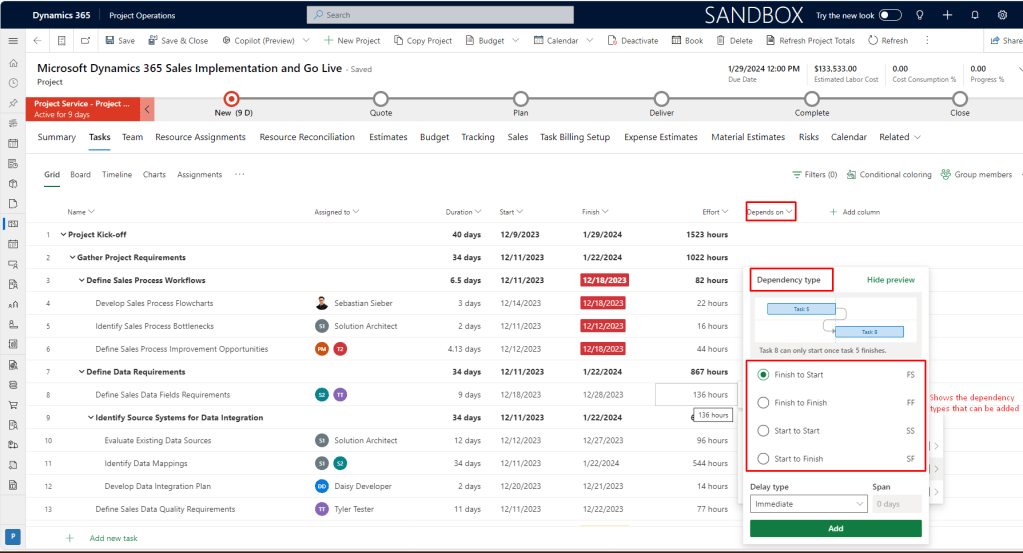
Task: Collapse the Define Sales Process Workflows task
Action: click(x=82, y=281)
